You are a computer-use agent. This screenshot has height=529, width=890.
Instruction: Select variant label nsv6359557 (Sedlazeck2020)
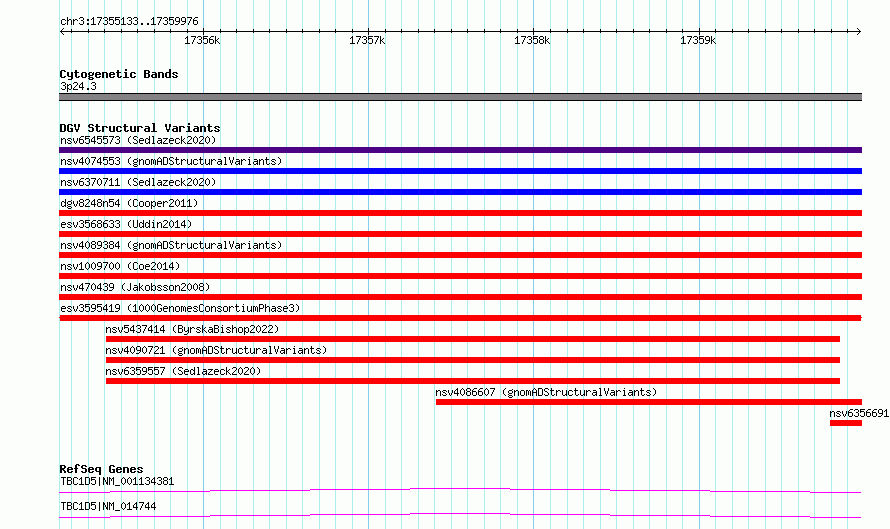point(183,371)
